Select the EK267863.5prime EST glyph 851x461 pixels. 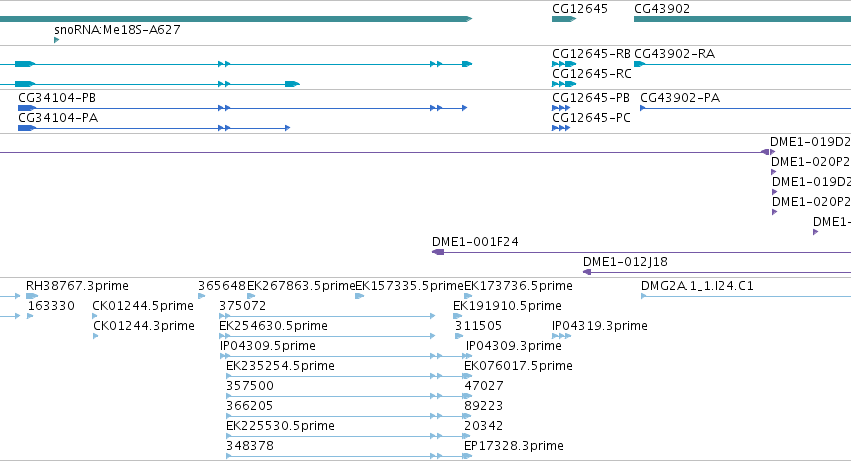(x=251, y=296)
